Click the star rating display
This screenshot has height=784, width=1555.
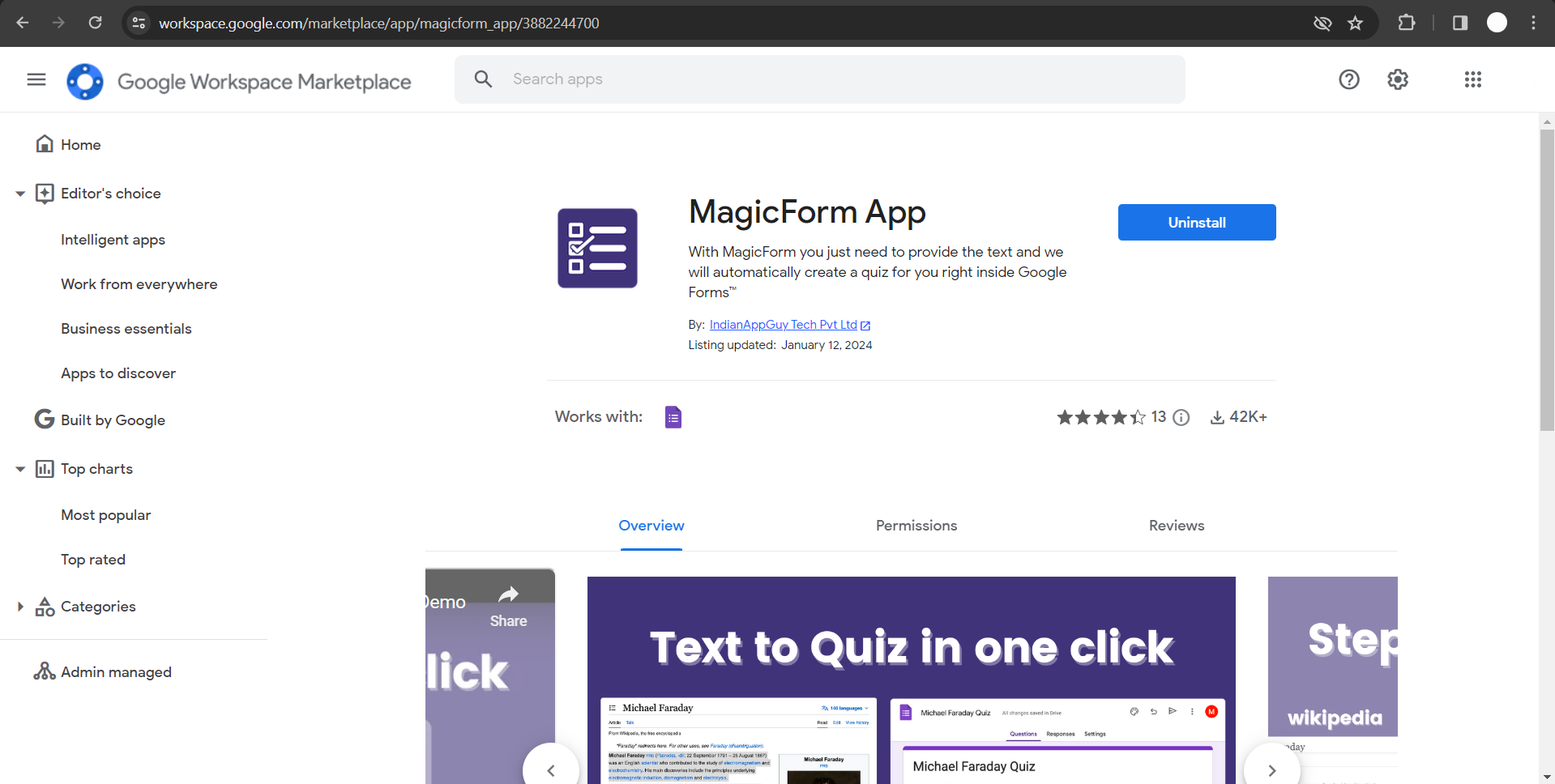1101,417
